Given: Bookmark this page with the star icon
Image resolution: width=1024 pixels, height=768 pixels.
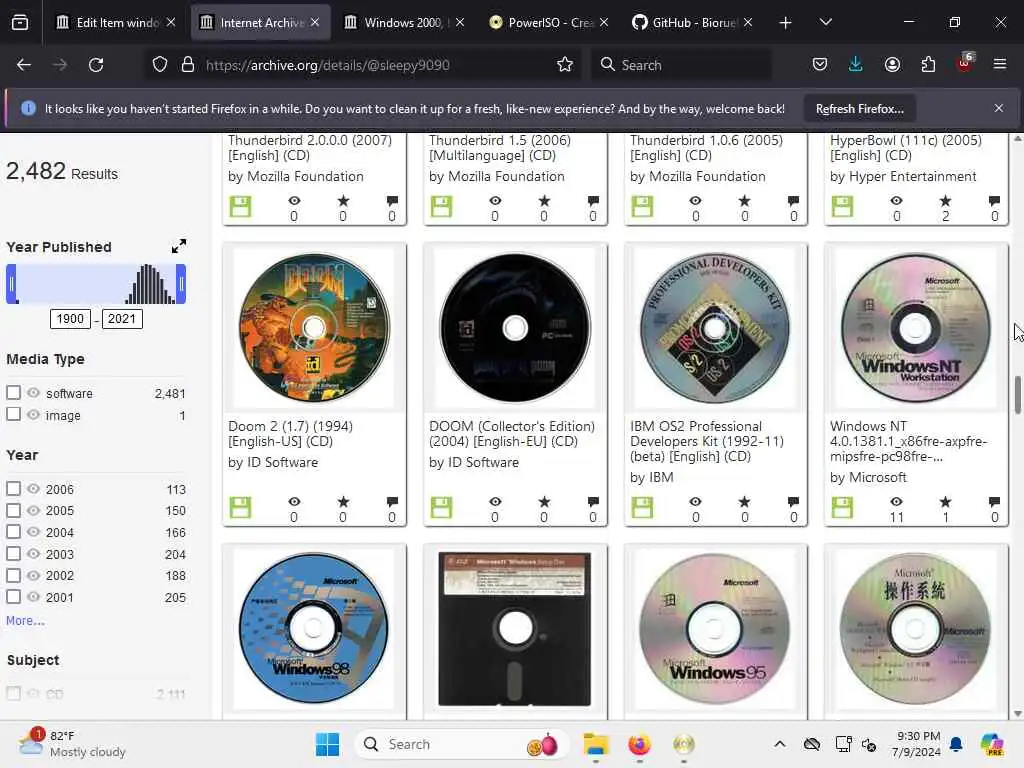Looking at the screenshot, I should click(565, 65).
